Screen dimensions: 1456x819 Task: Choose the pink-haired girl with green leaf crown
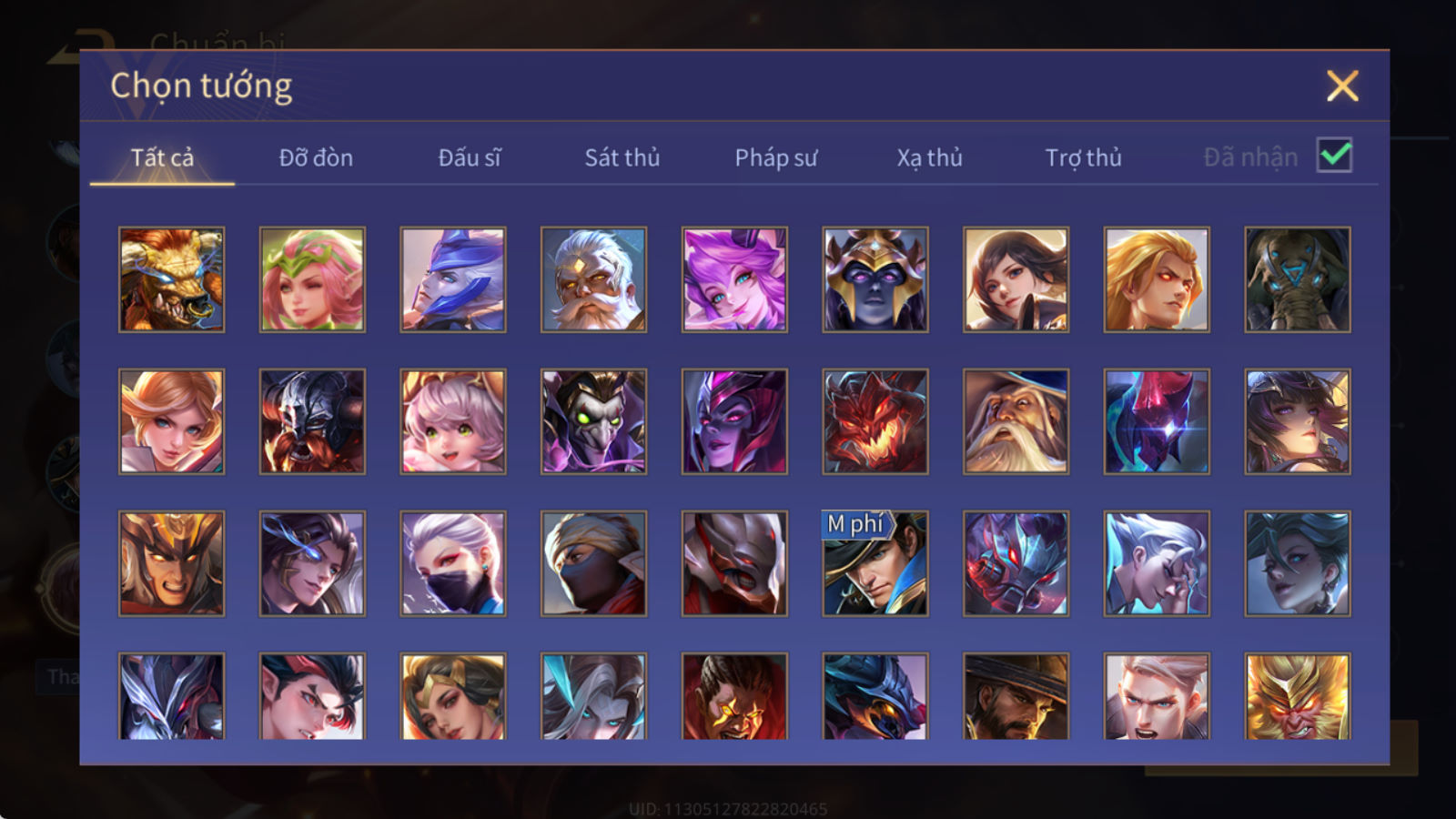click(312, 279)
